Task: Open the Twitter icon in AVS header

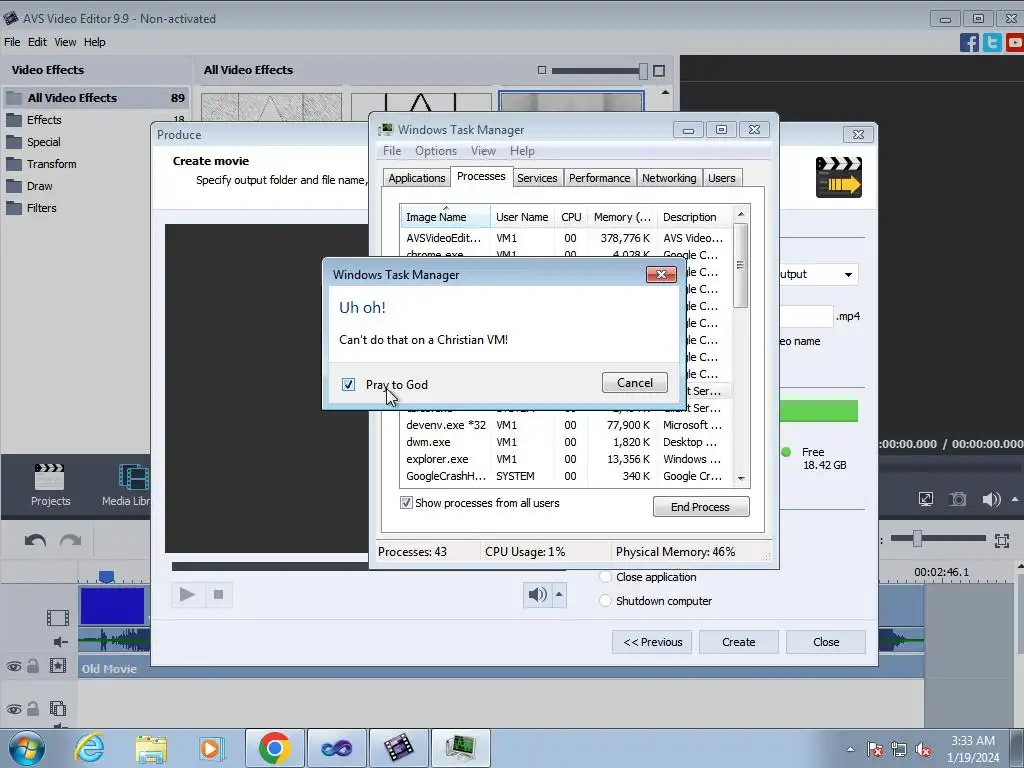Action: coord(992,42)
